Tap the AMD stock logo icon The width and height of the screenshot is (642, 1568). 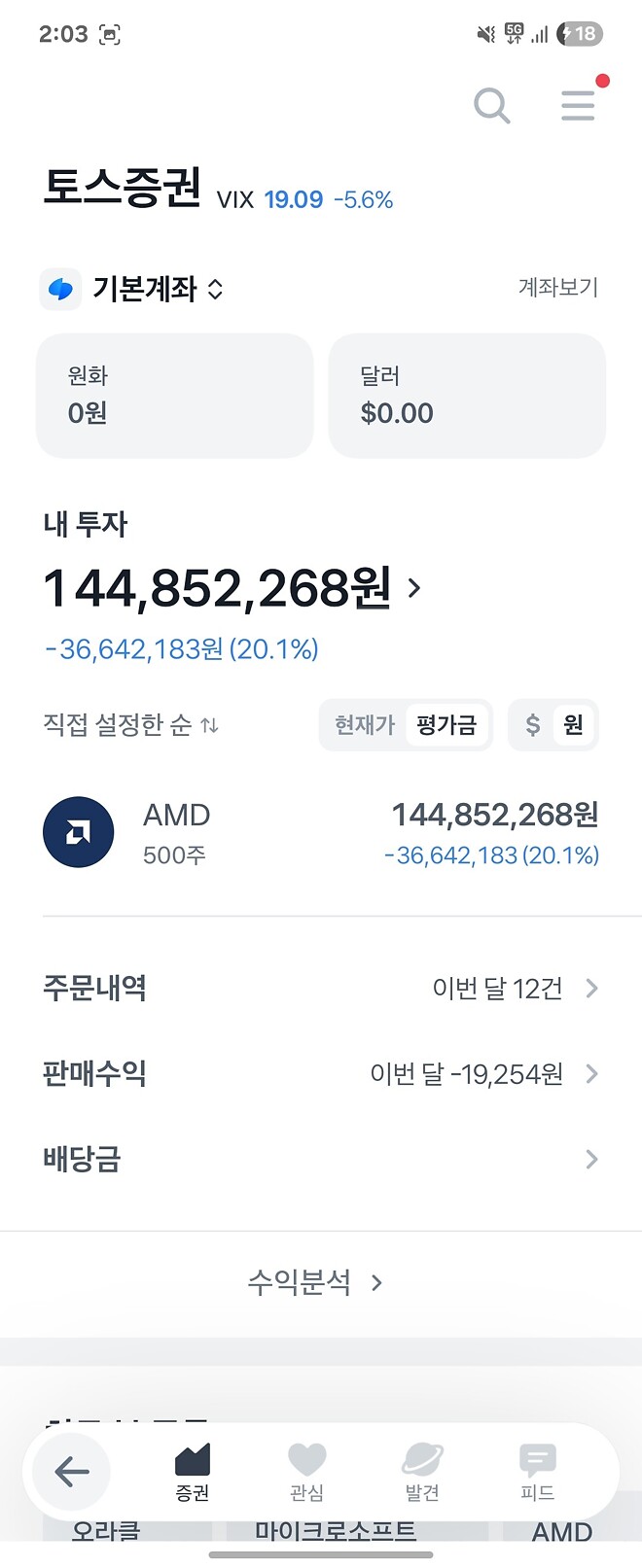point(79,832)
